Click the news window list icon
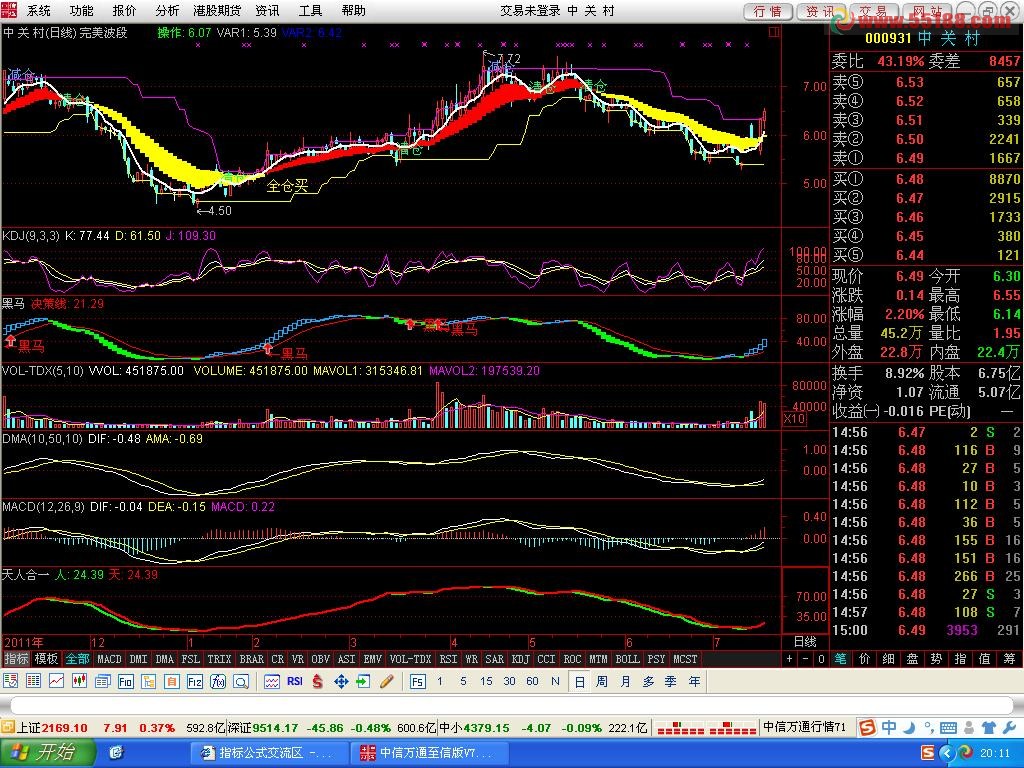 tap(103, 682)
